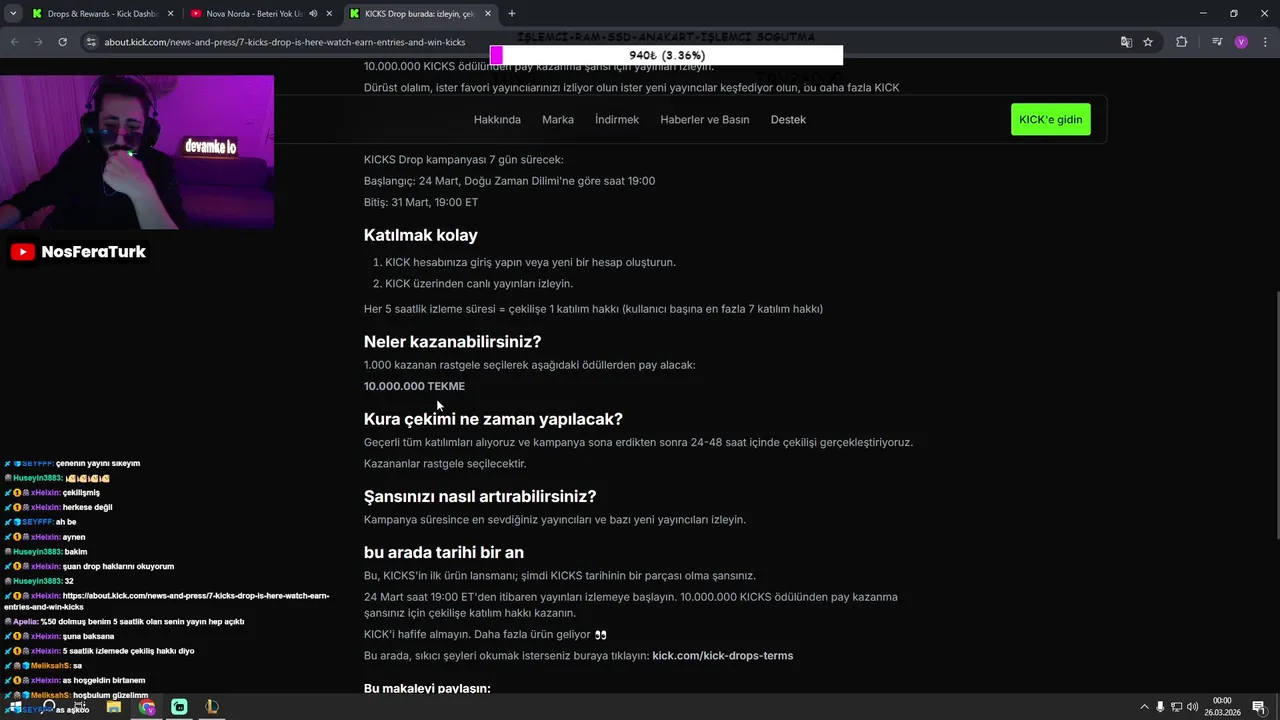Open the Chrome taskbar icon
1280x720 pixels.
147,707
